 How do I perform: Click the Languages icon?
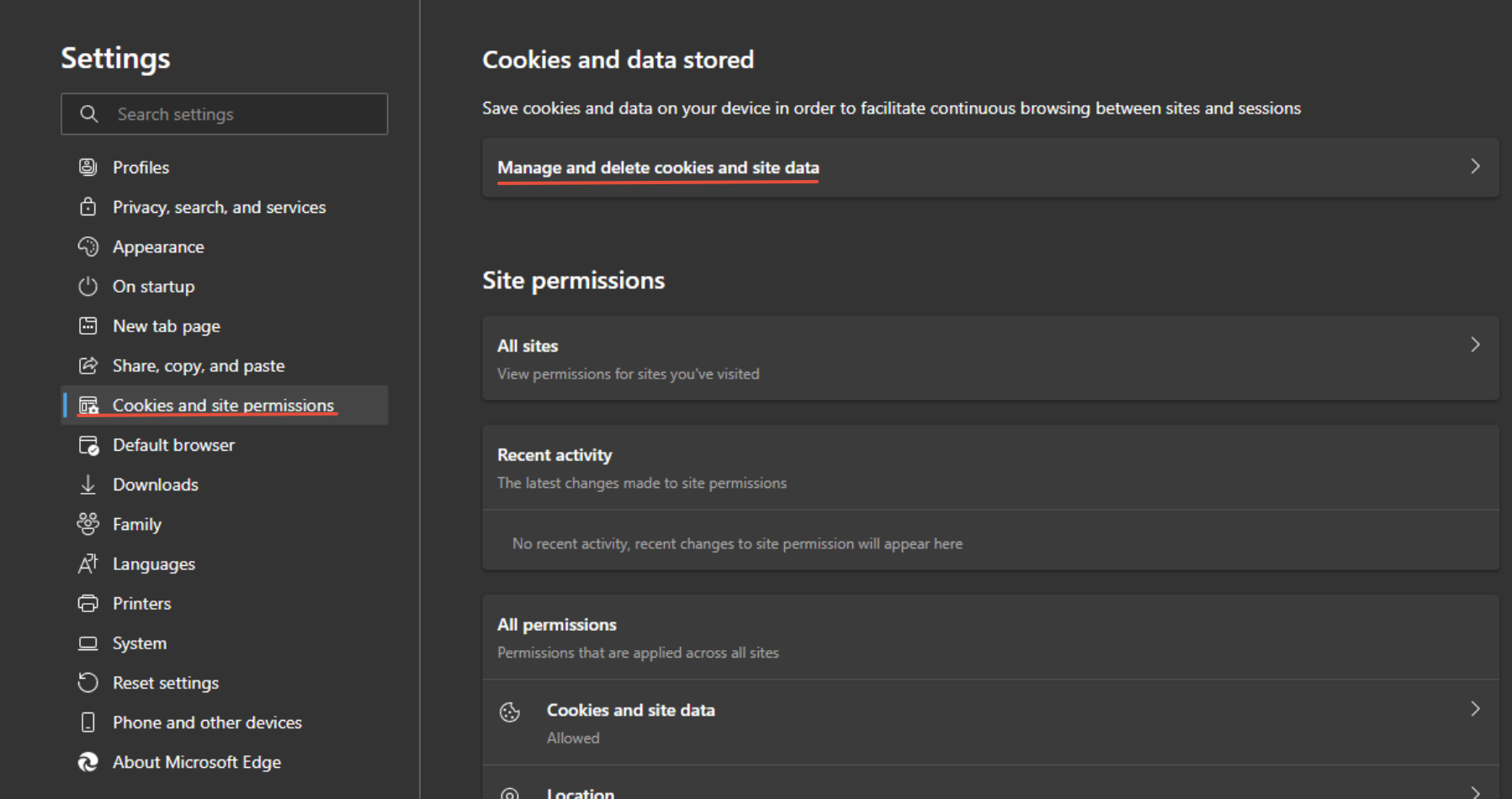point(88,564)
